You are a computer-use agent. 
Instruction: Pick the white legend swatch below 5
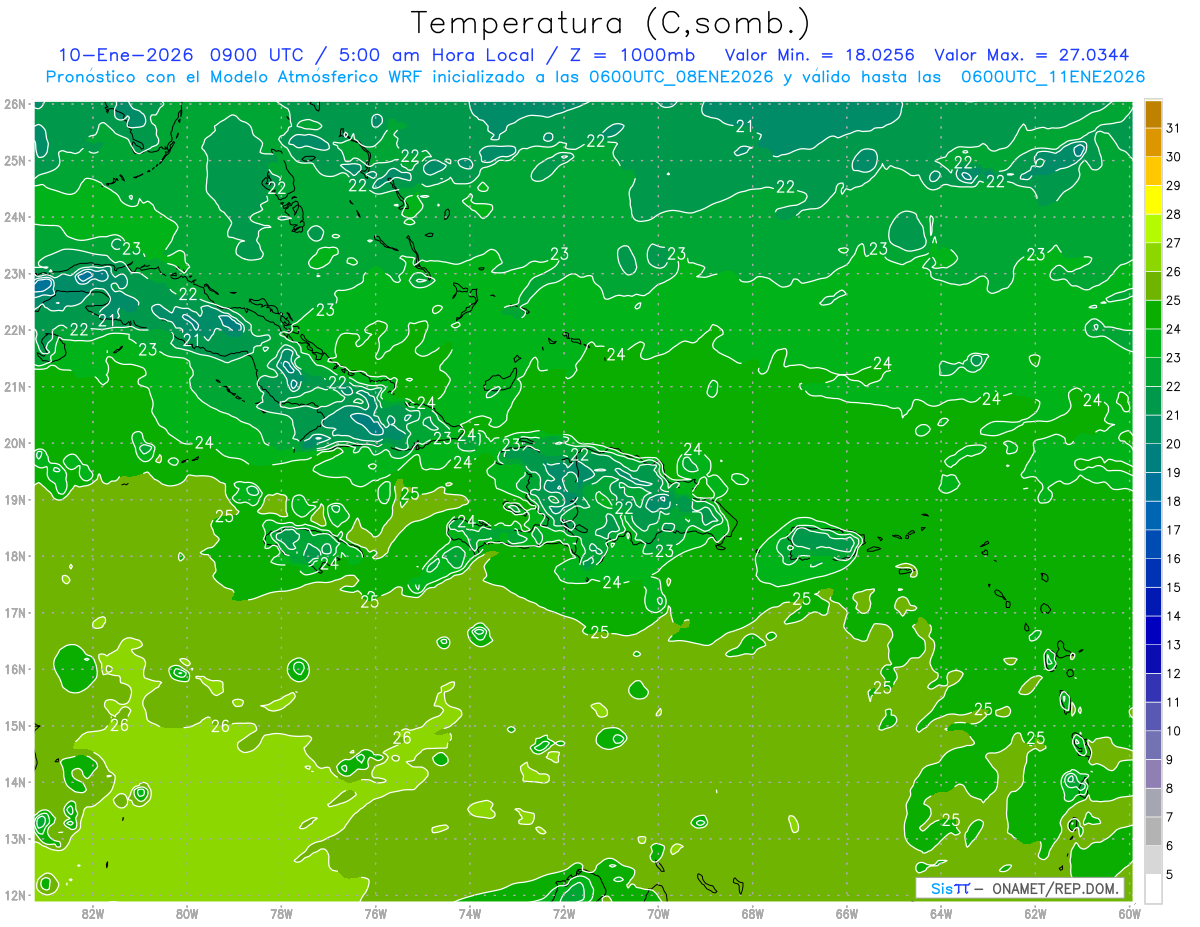[x=1153, y=888]
